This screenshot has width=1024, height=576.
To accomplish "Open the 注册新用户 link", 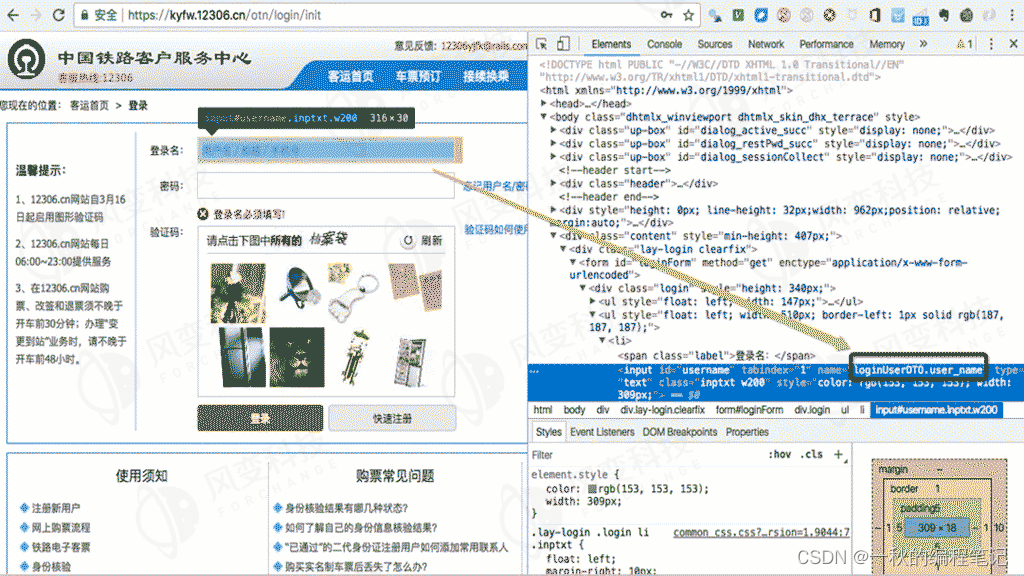I will [56, 508].
